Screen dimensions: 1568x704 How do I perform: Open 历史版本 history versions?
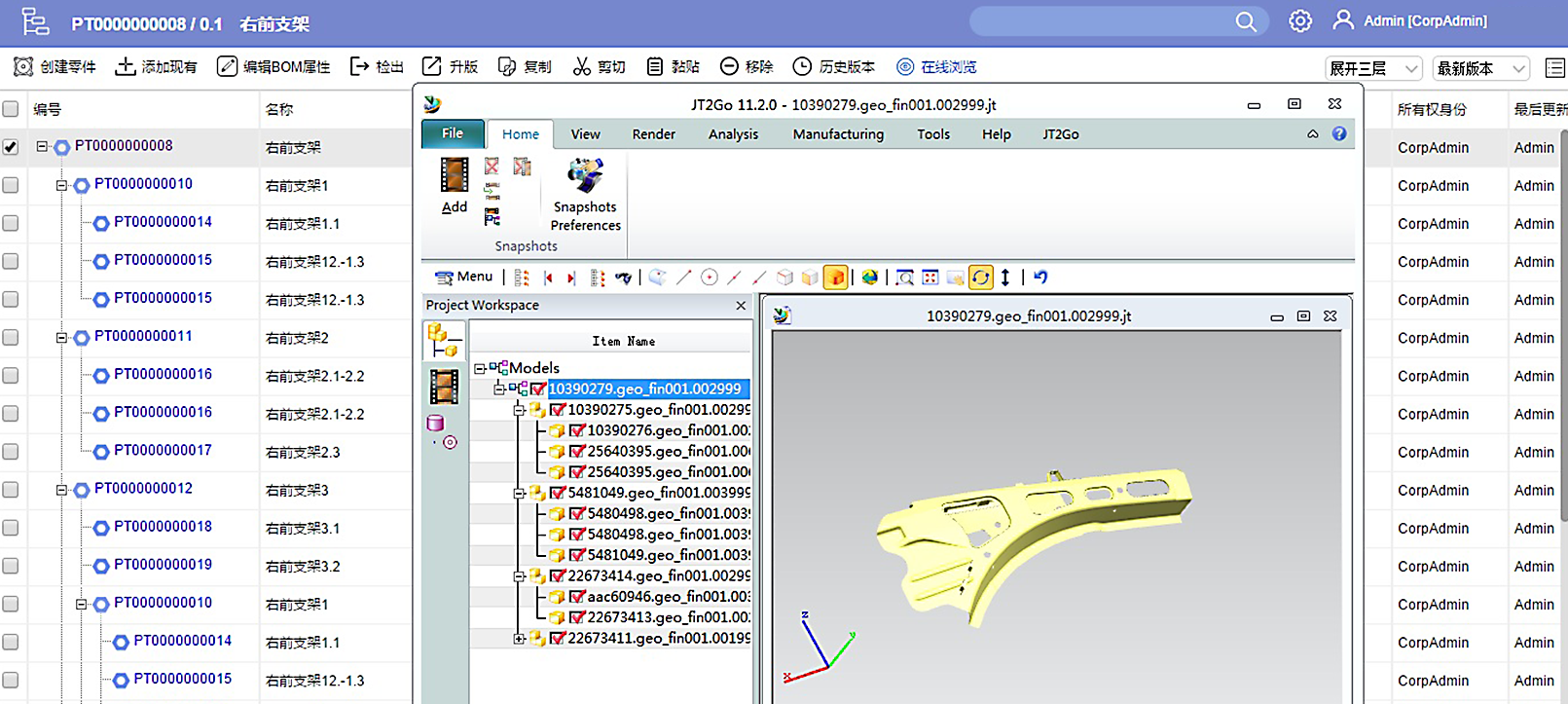[x=834, y=66]
